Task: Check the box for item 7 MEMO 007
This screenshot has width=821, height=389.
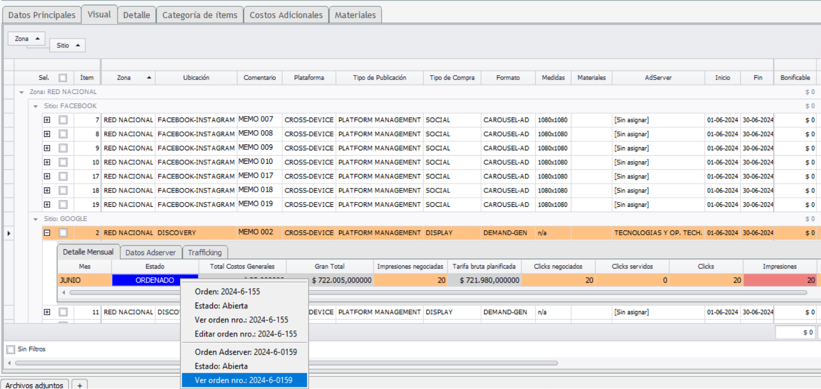Action: click(x=63, y=120)
